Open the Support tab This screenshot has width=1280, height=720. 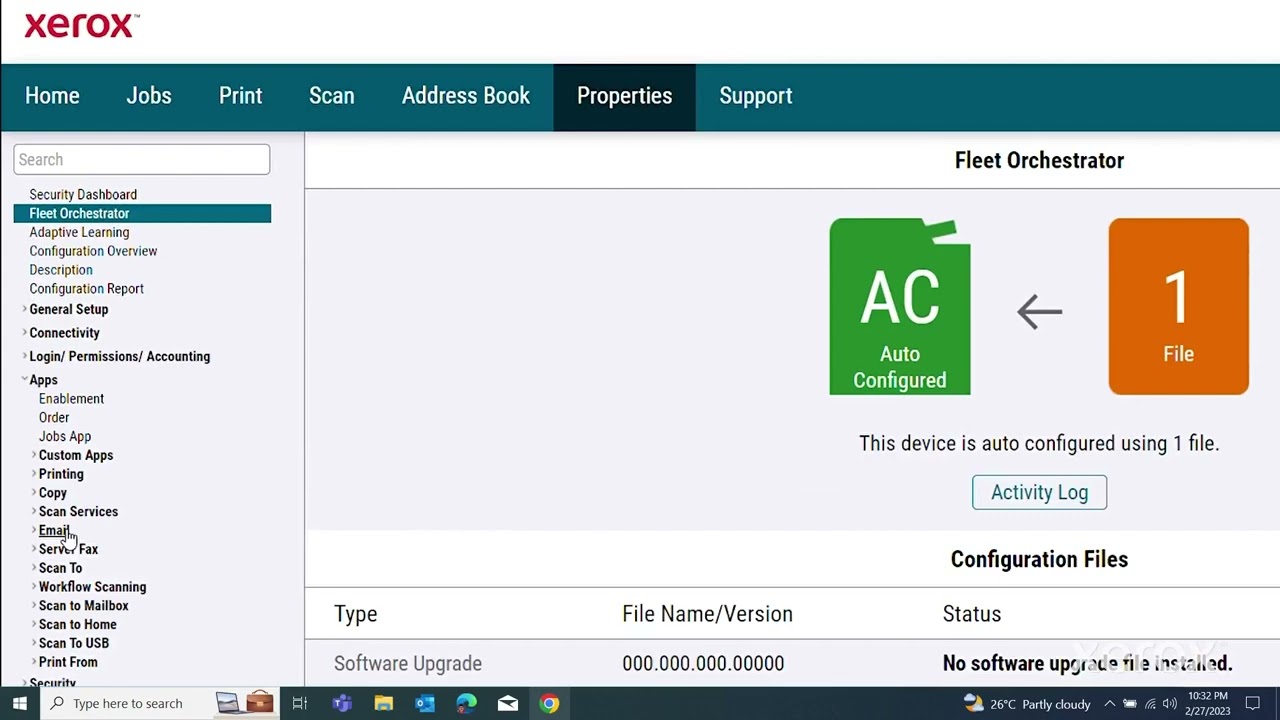[x=756, y=96]
